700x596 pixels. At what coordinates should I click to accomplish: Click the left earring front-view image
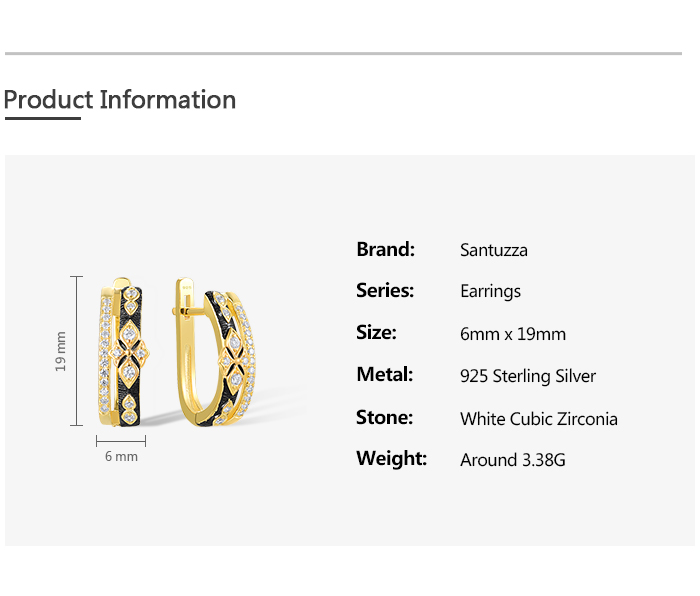pos(122,350)
